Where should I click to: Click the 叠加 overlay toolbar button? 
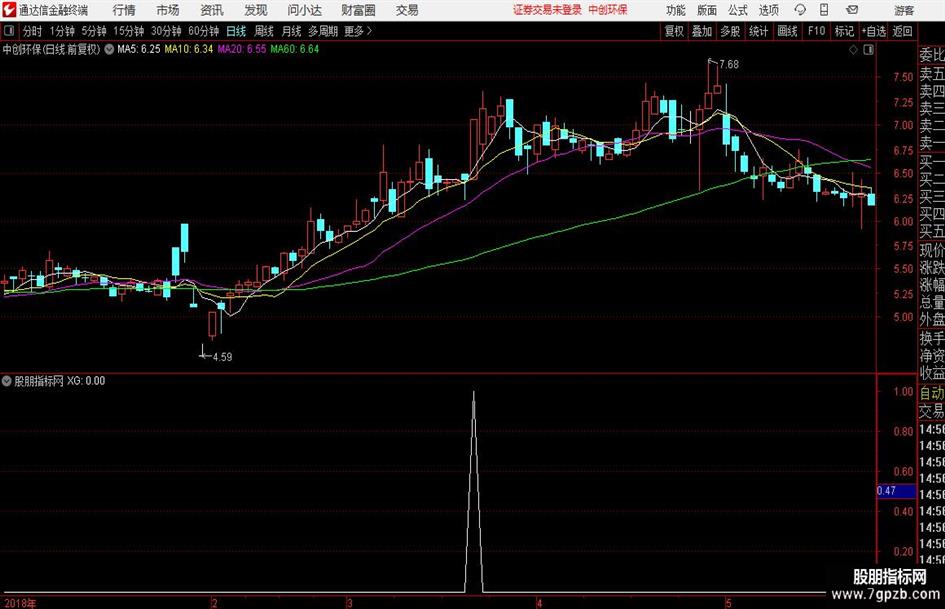pos(702,31)
